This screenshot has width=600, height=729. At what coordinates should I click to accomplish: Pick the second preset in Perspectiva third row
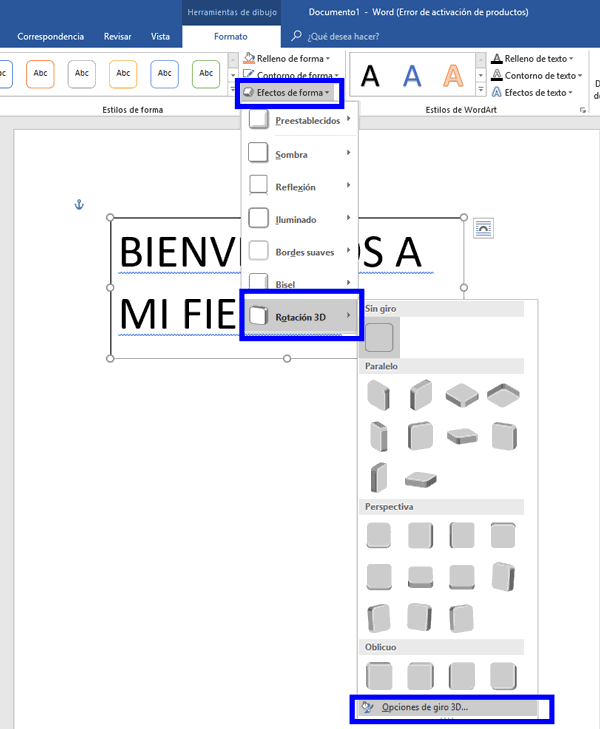(x=419, y=618)
